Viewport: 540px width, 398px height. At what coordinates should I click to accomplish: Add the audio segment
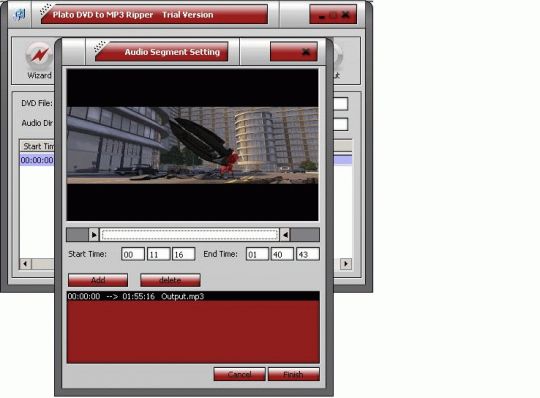point(98,280)
